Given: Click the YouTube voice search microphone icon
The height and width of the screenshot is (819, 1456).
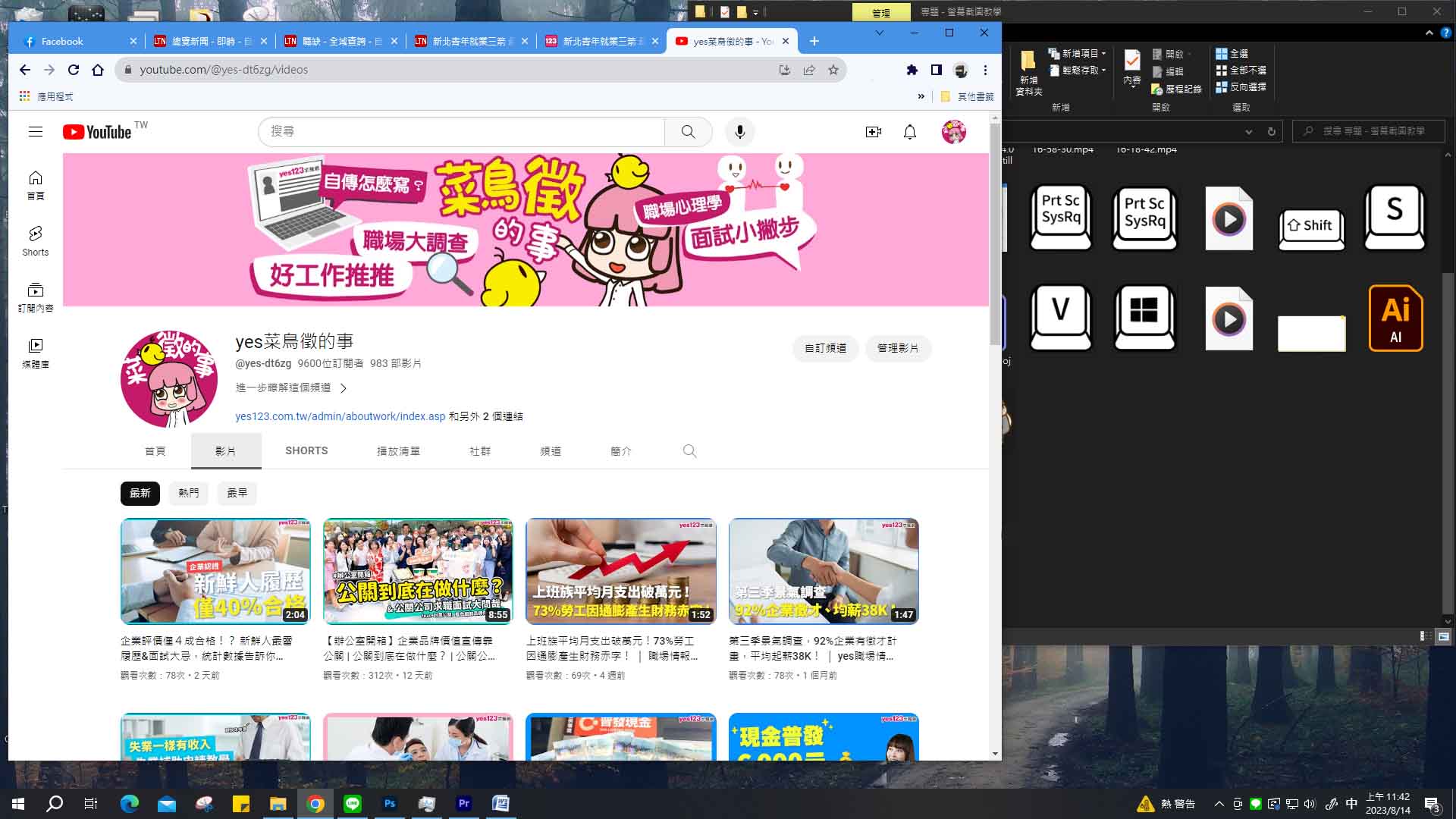Looking at the screenshot, I should [739, 132].
